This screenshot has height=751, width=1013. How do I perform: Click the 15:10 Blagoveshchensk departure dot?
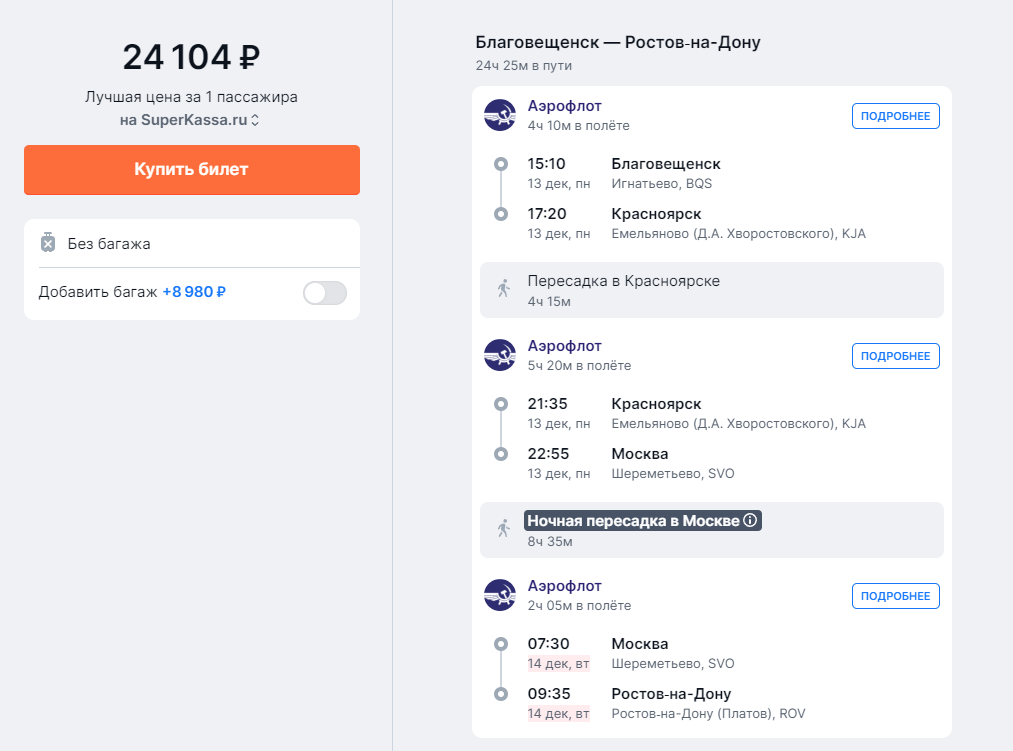pos(501,164)
